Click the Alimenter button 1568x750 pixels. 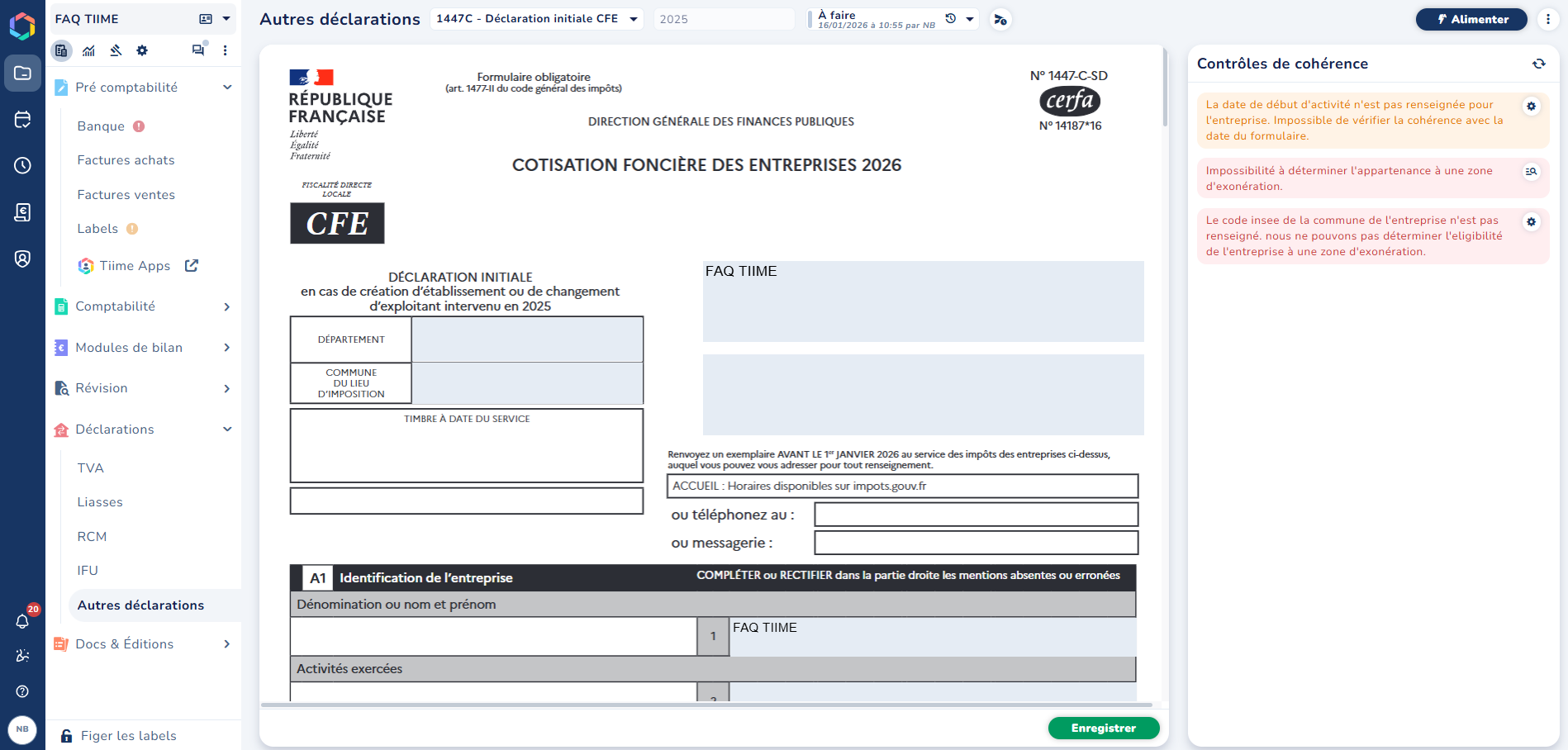pyautogui.click(x=1471, y=19)
